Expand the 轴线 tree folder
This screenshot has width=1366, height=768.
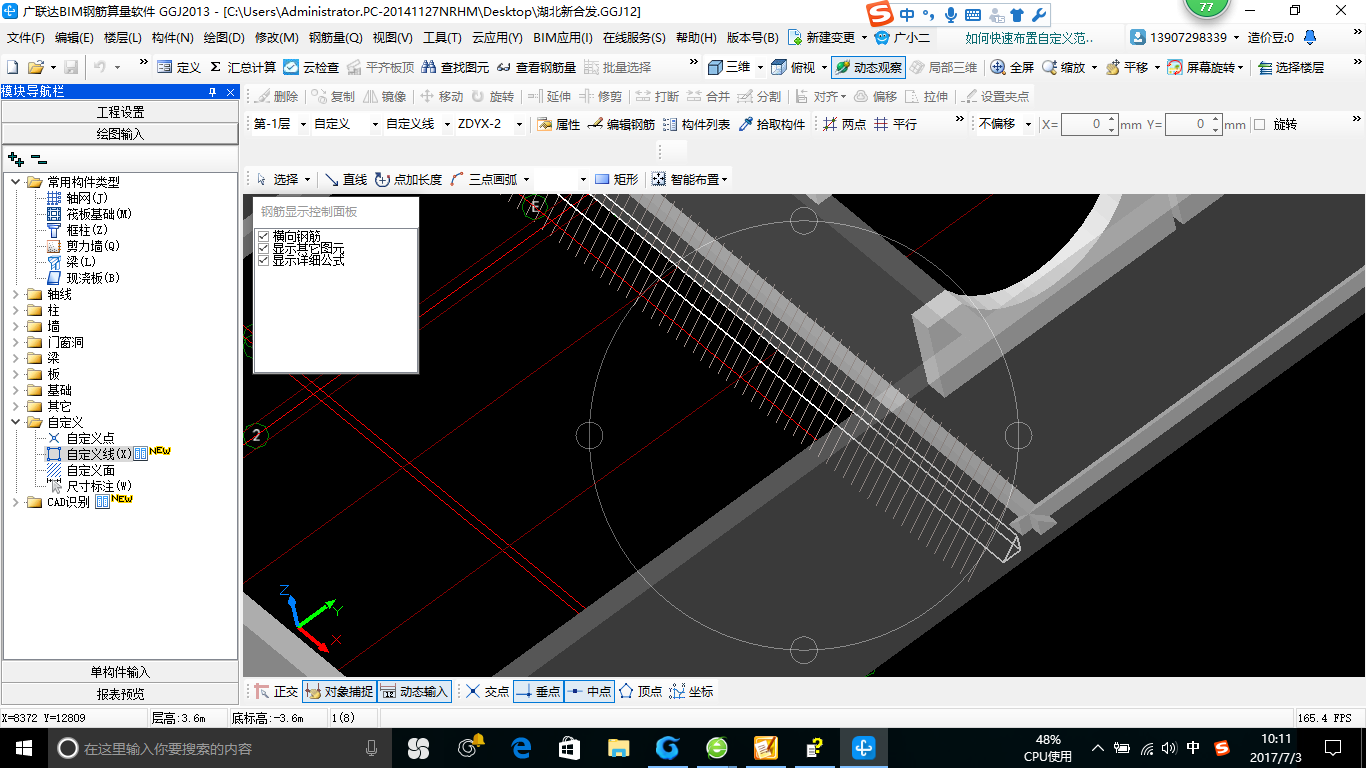[x=16, y=294]
